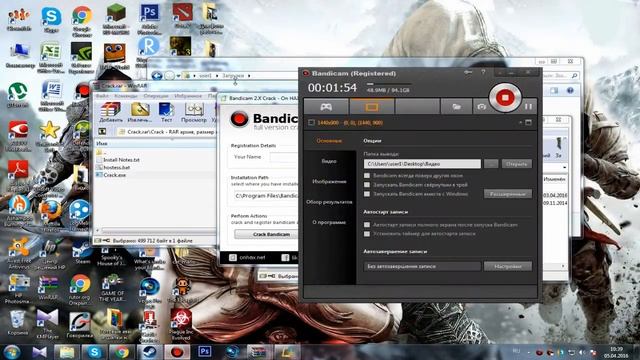Open The KMPlayer desktop shortcut
This screenshot has height=360, width=640.
coord(47,324)
